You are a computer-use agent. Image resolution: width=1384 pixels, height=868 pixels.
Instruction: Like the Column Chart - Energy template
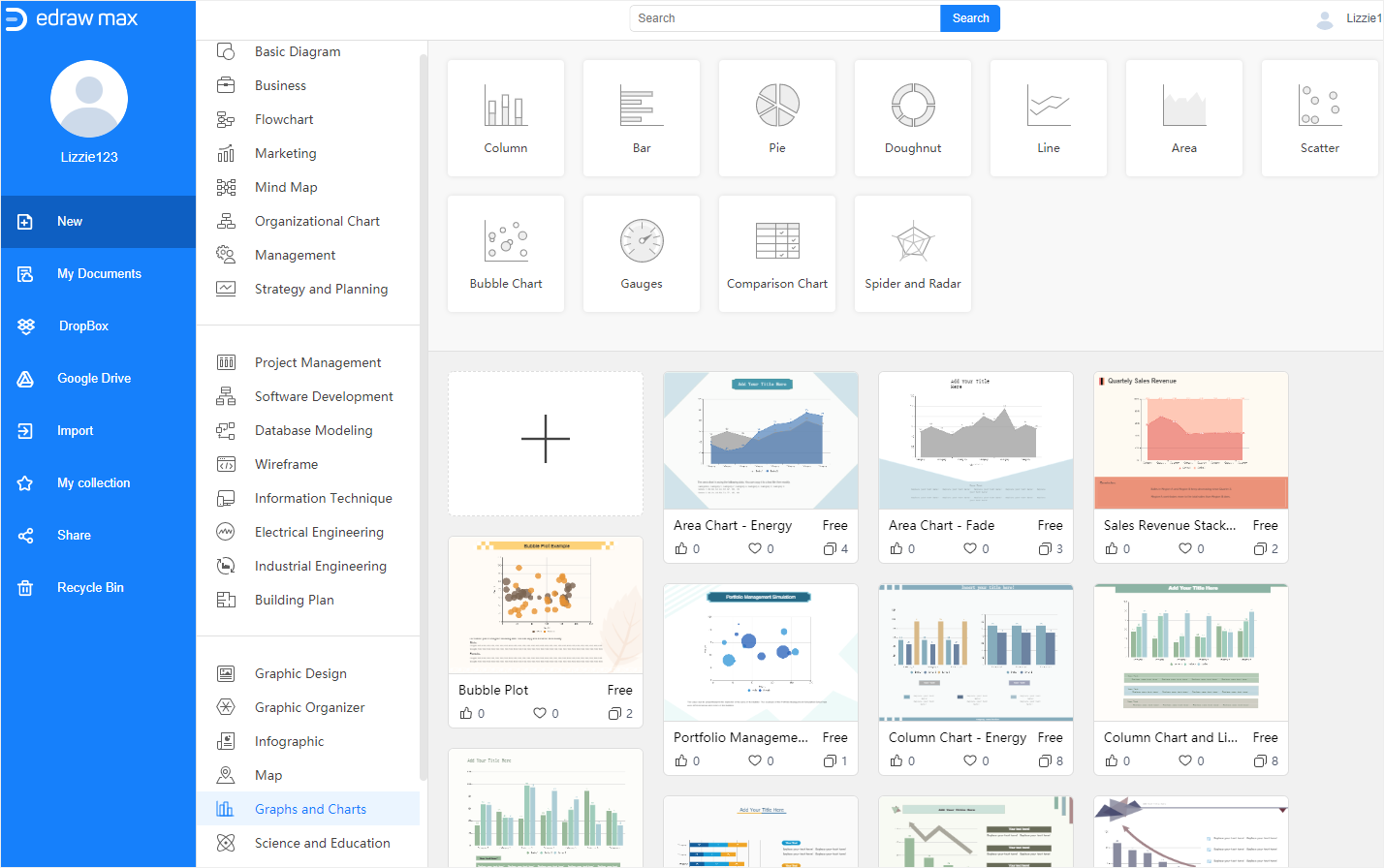pos(896,760)
